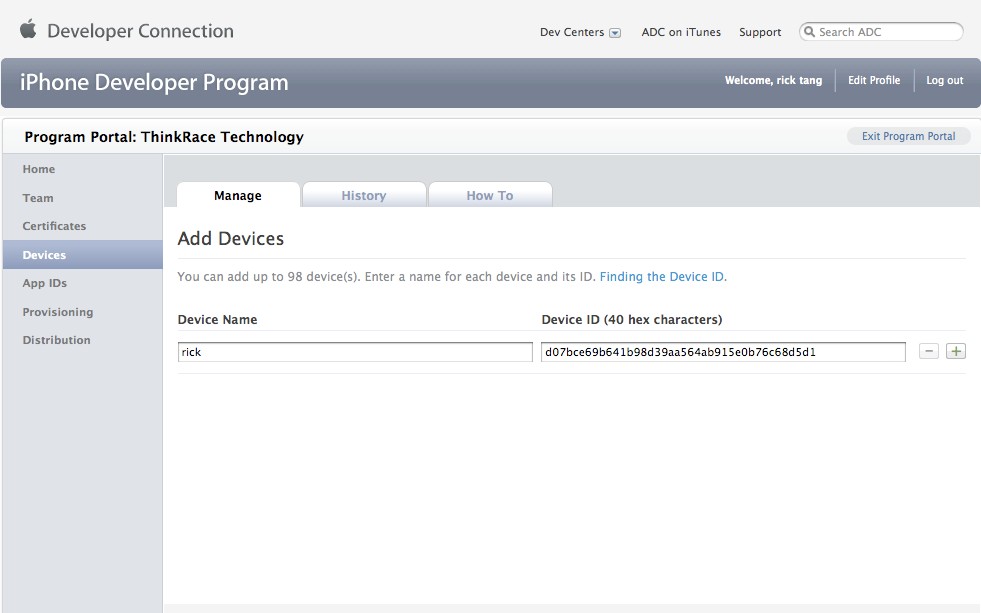Click the Welcome, rick tang text

773,80
